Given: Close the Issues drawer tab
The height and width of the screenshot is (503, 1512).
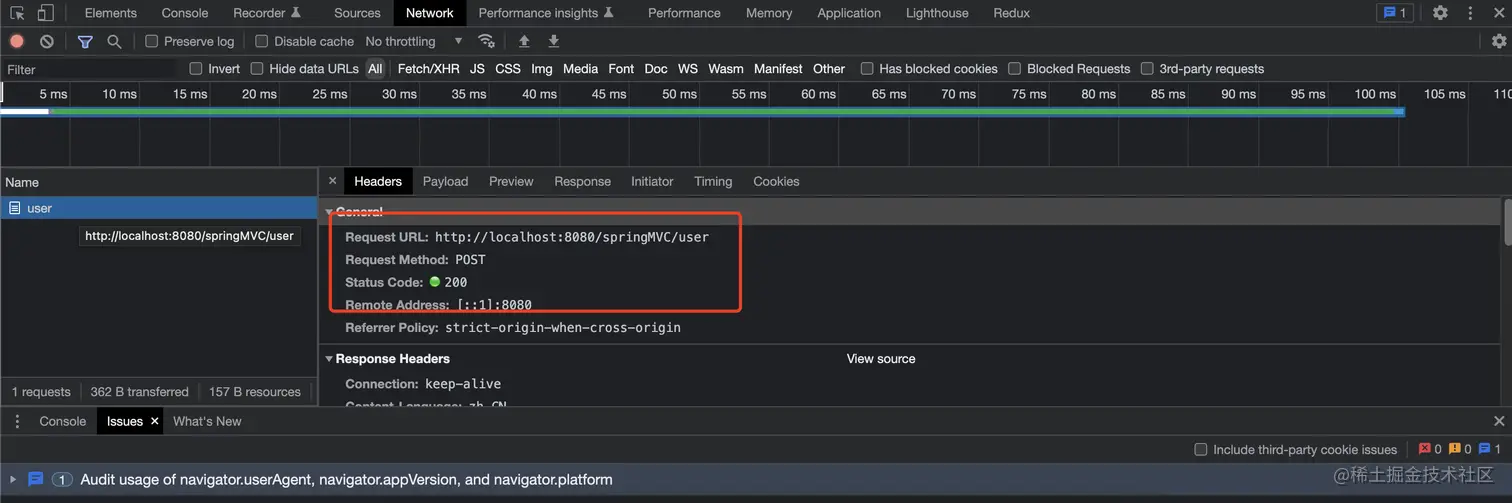Looking at the screenshot, I should point(155,421).
